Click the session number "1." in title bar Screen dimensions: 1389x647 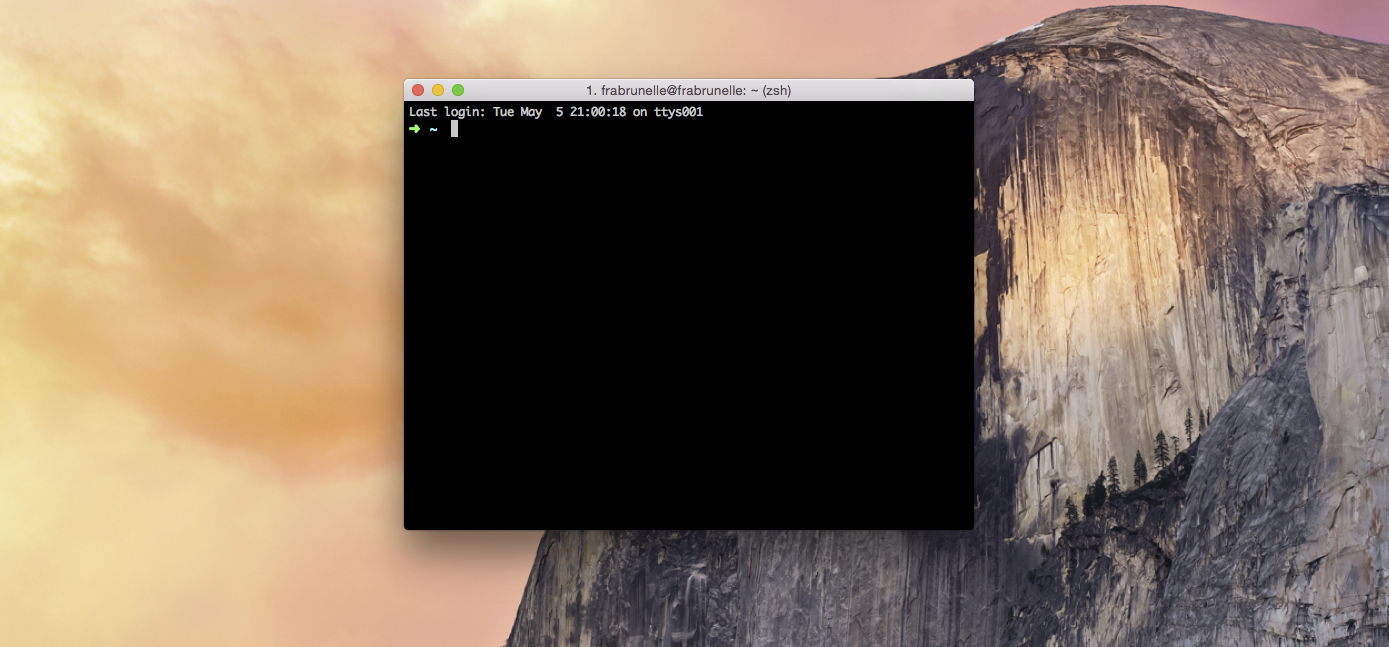[x=590, y=90]
